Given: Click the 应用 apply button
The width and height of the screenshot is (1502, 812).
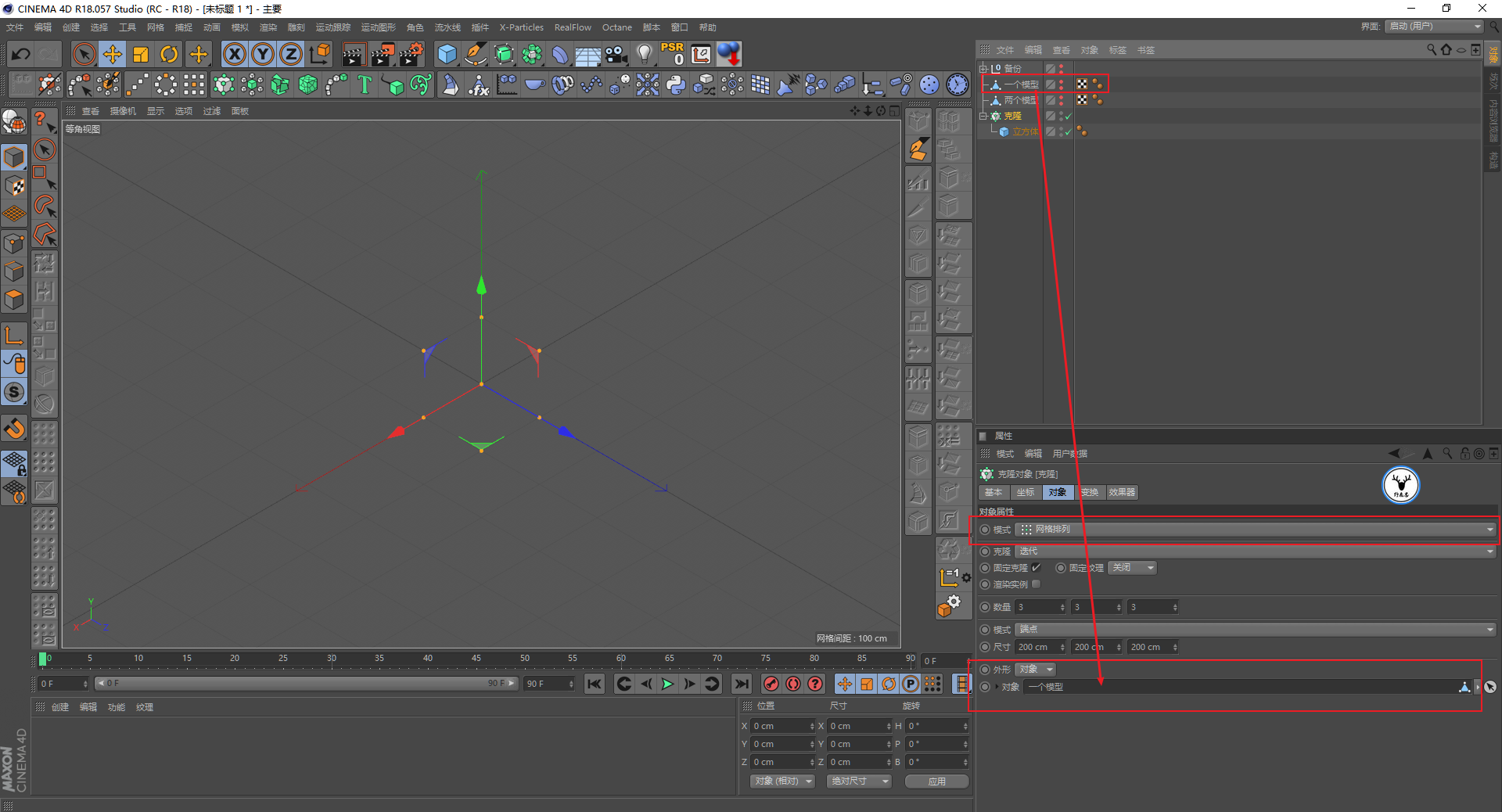Looking at the screenshot, I should 936,781.
